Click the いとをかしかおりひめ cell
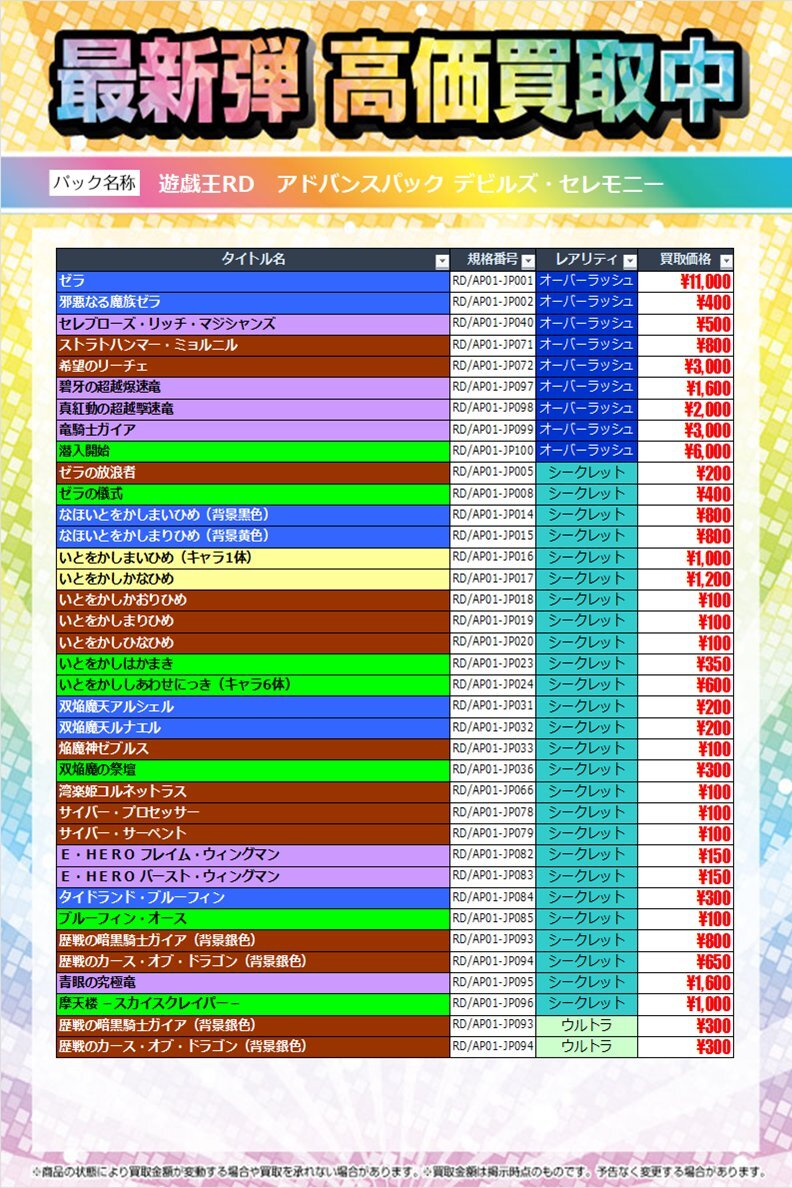The height and width of the screenshot is (1188, 792). click(253, 600)
